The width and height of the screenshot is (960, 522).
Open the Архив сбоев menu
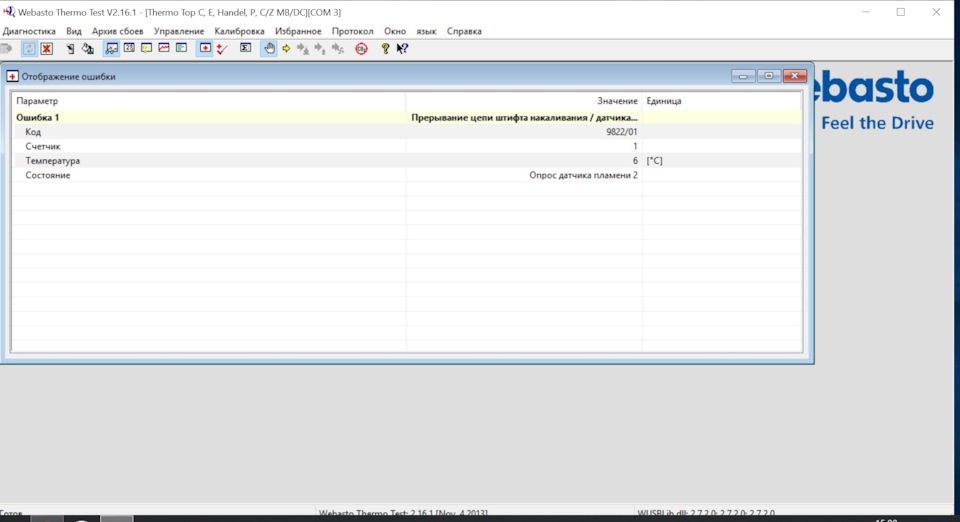[118, 31]
